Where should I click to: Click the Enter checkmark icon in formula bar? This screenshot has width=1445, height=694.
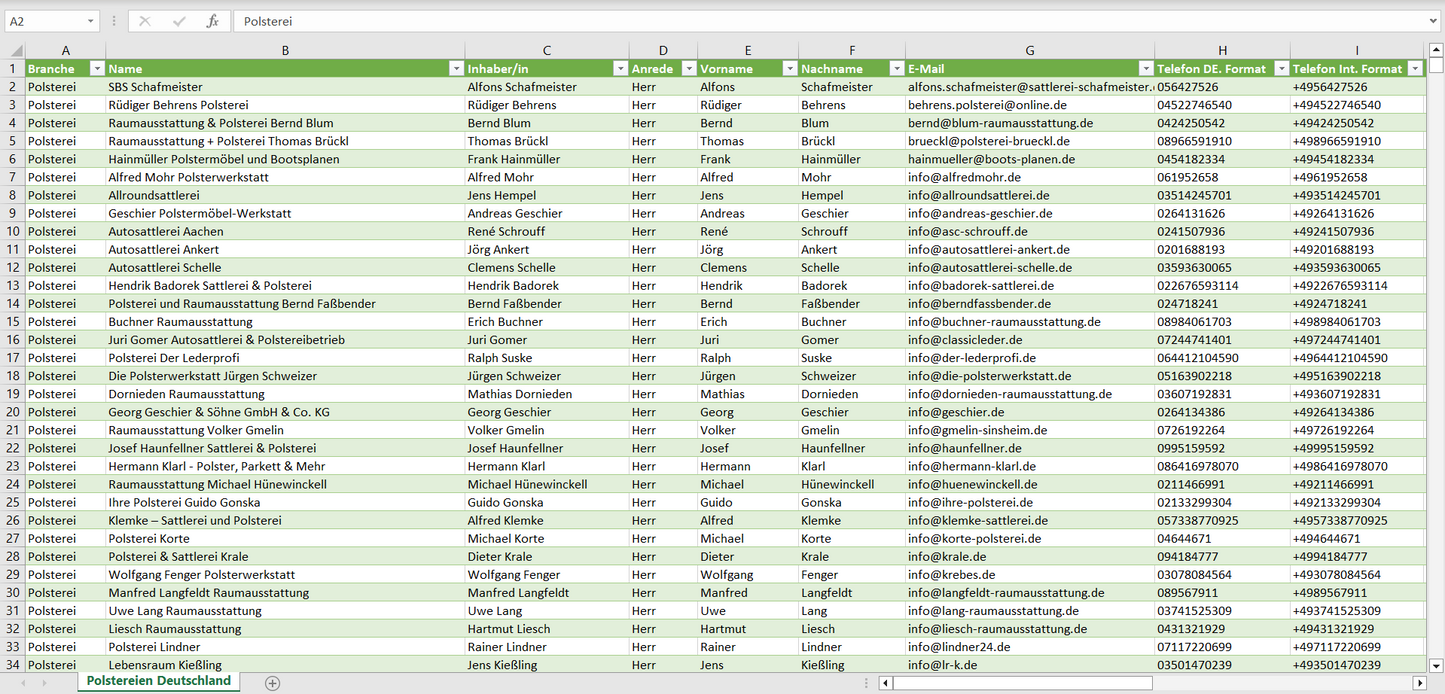pos(179,21)
